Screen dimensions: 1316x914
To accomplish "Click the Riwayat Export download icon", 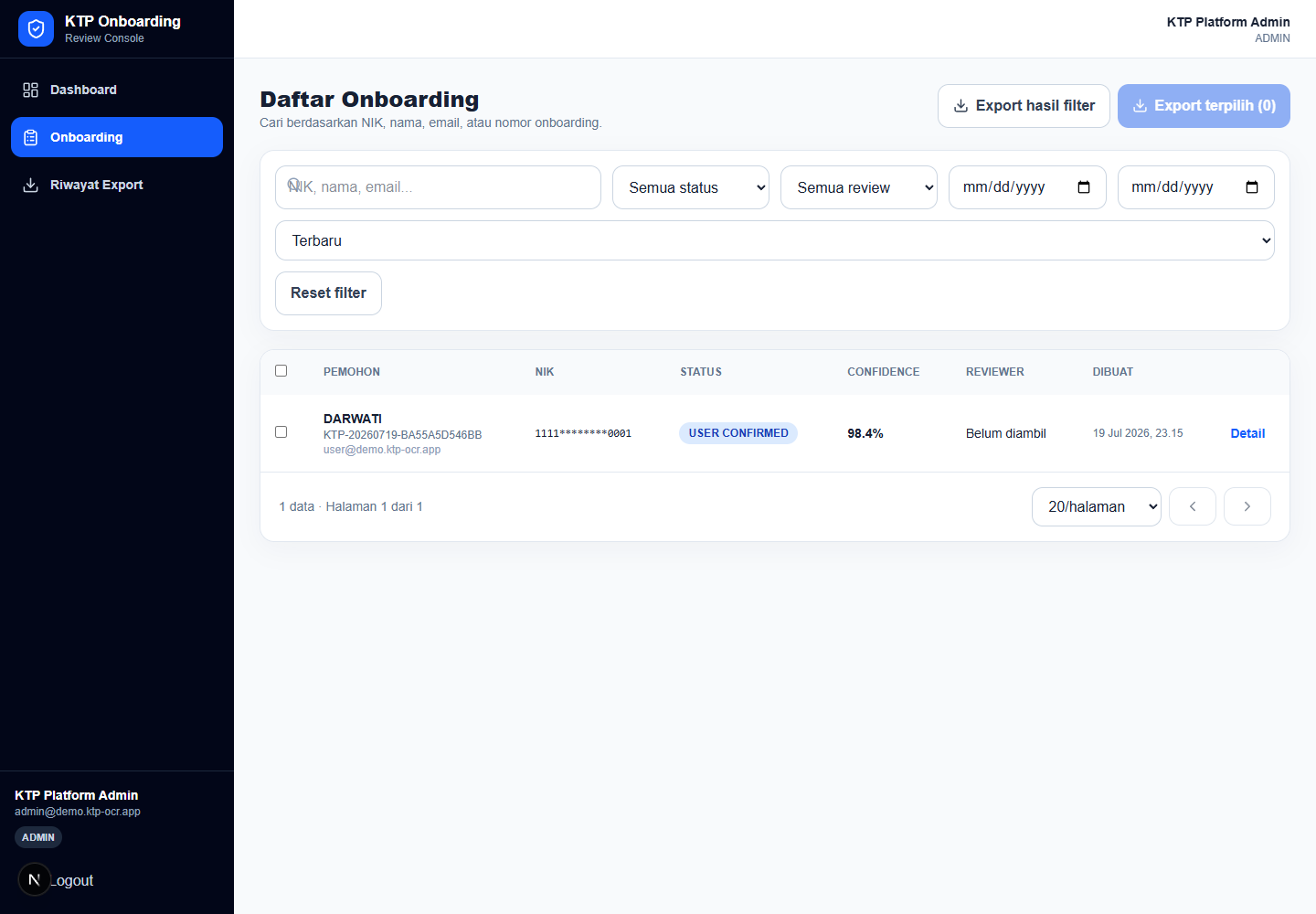I will click(30, 185).
